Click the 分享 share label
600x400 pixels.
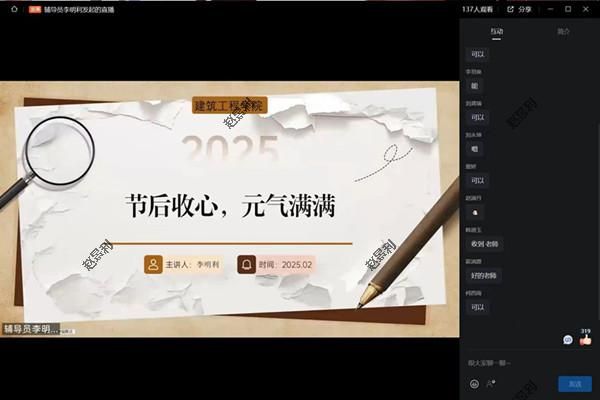click(525, 9)
